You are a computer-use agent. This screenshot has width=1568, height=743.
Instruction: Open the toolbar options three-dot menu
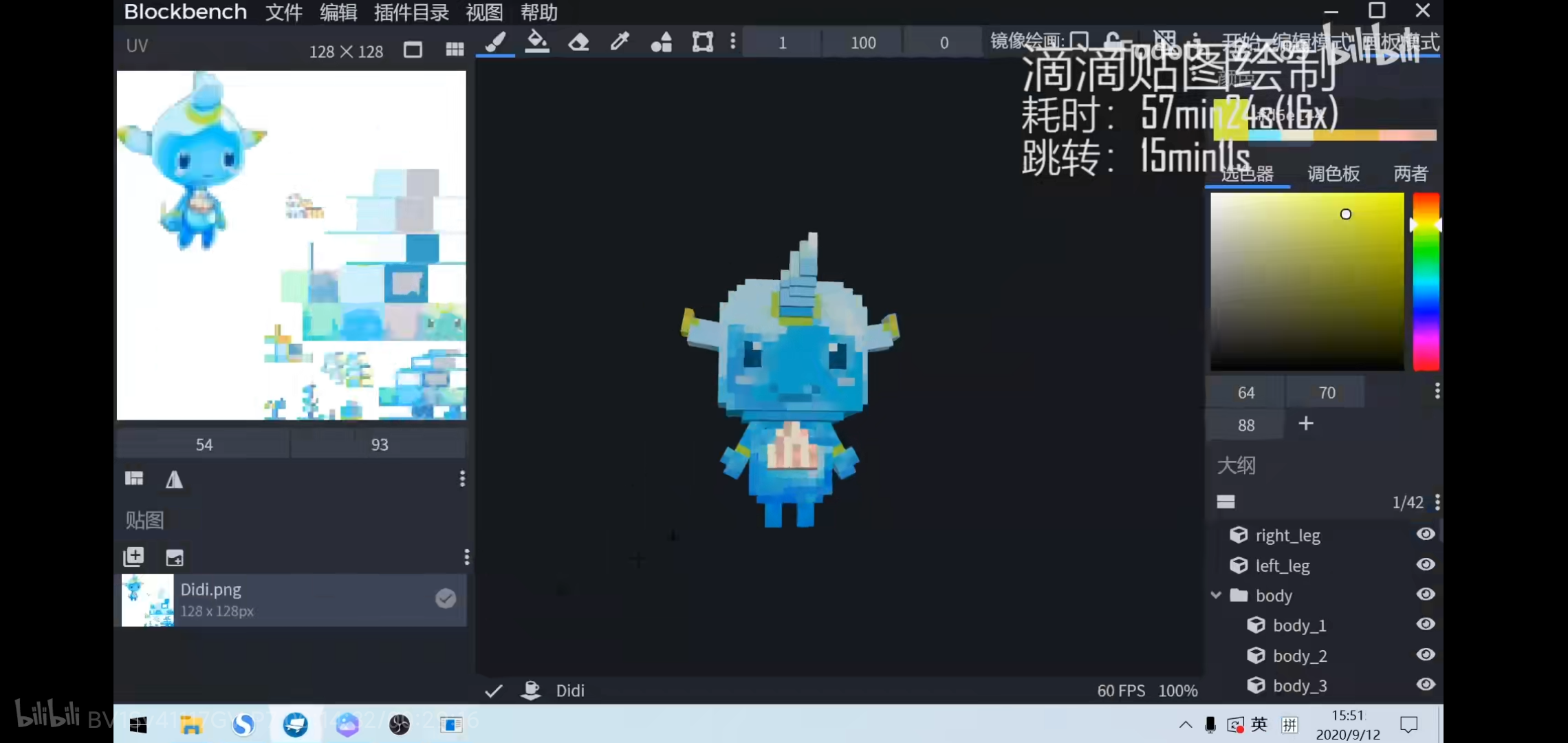tap(733, 42)
